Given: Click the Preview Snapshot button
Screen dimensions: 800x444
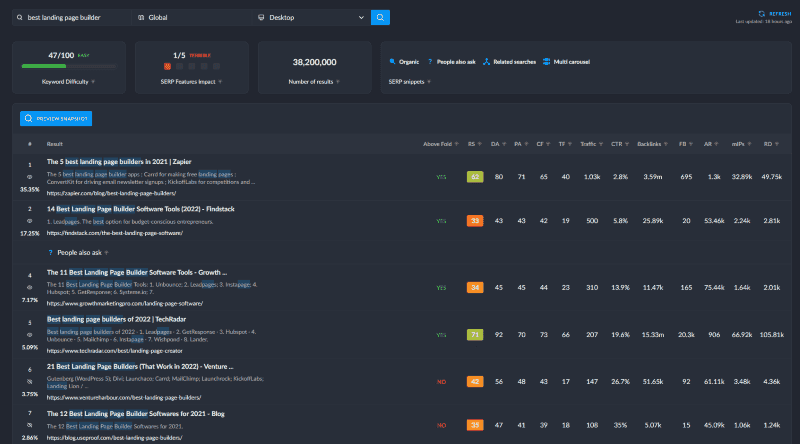Looking at the screenshot, I should pyautogui.click(x=56, y=119).
